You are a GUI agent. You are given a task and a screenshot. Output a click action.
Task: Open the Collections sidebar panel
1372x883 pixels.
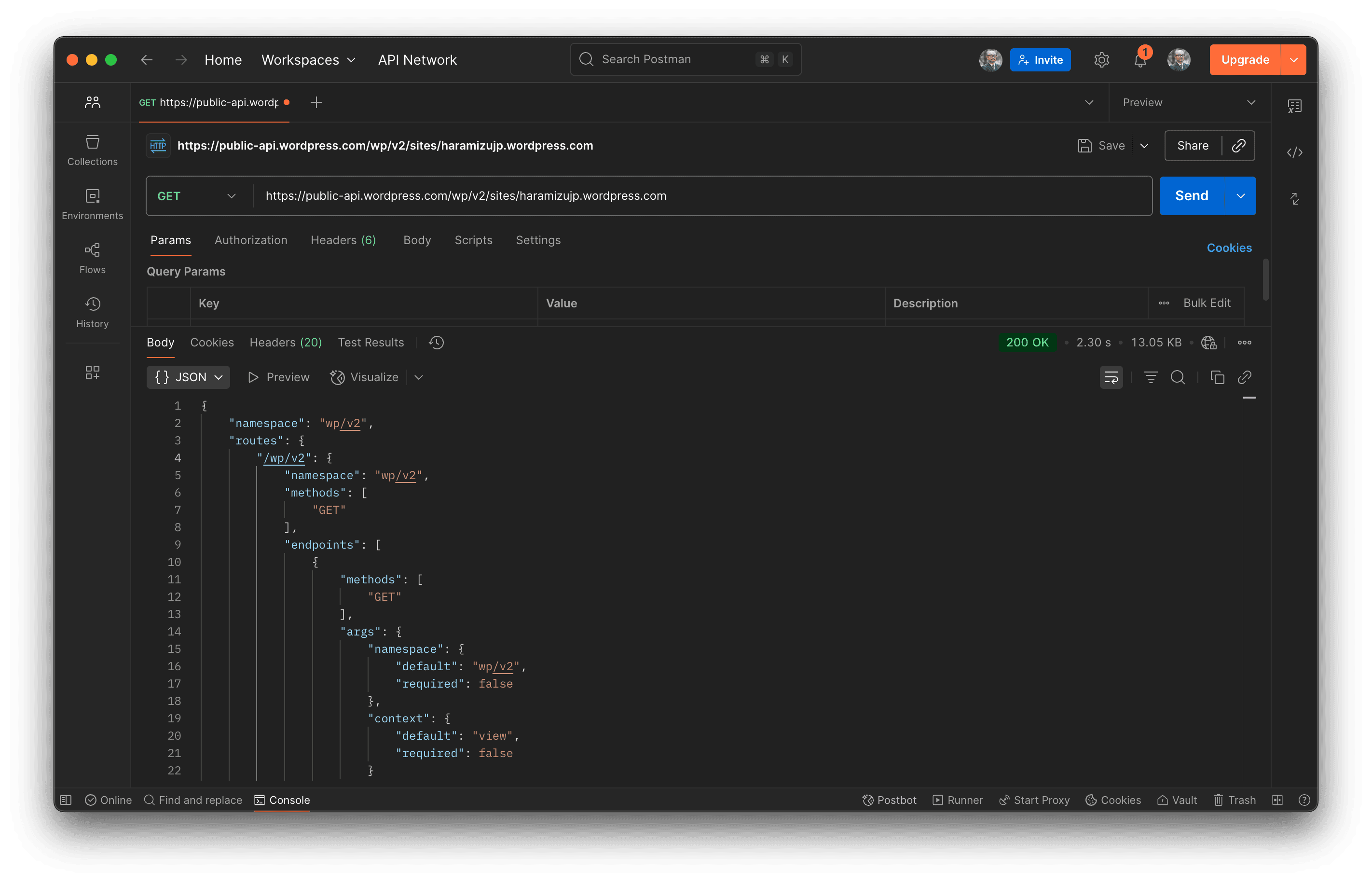coord(92,150)
